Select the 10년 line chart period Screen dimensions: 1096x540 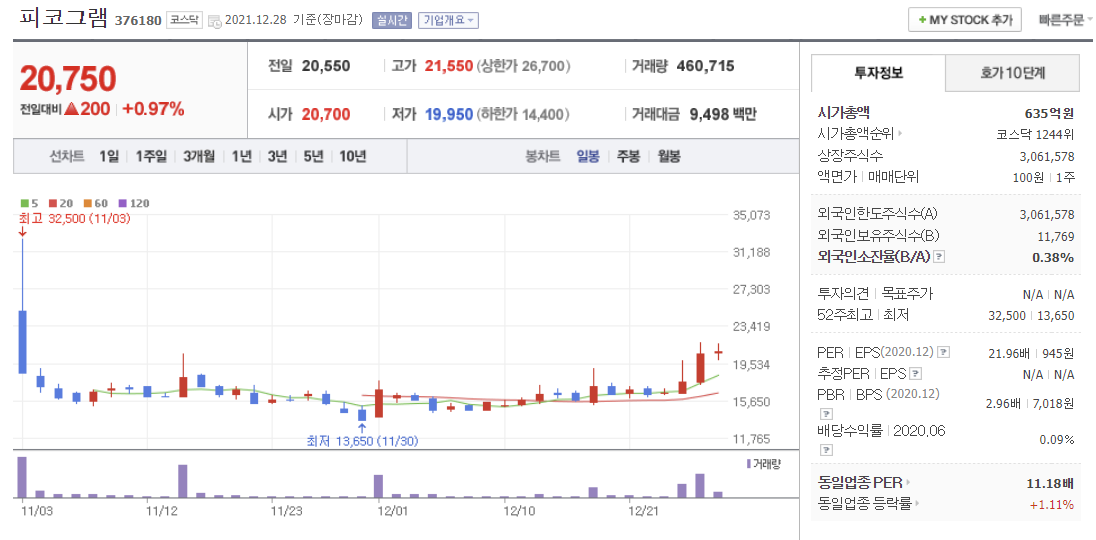pyautogui.click(x=352, y=156)
